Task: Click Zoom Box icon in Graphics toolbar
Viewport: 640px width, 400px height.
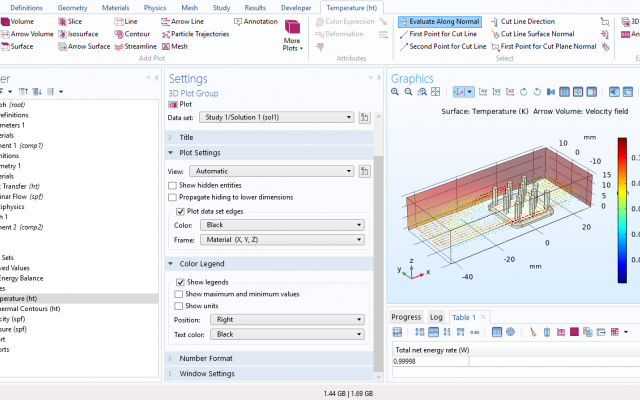Action: (422, 92)
